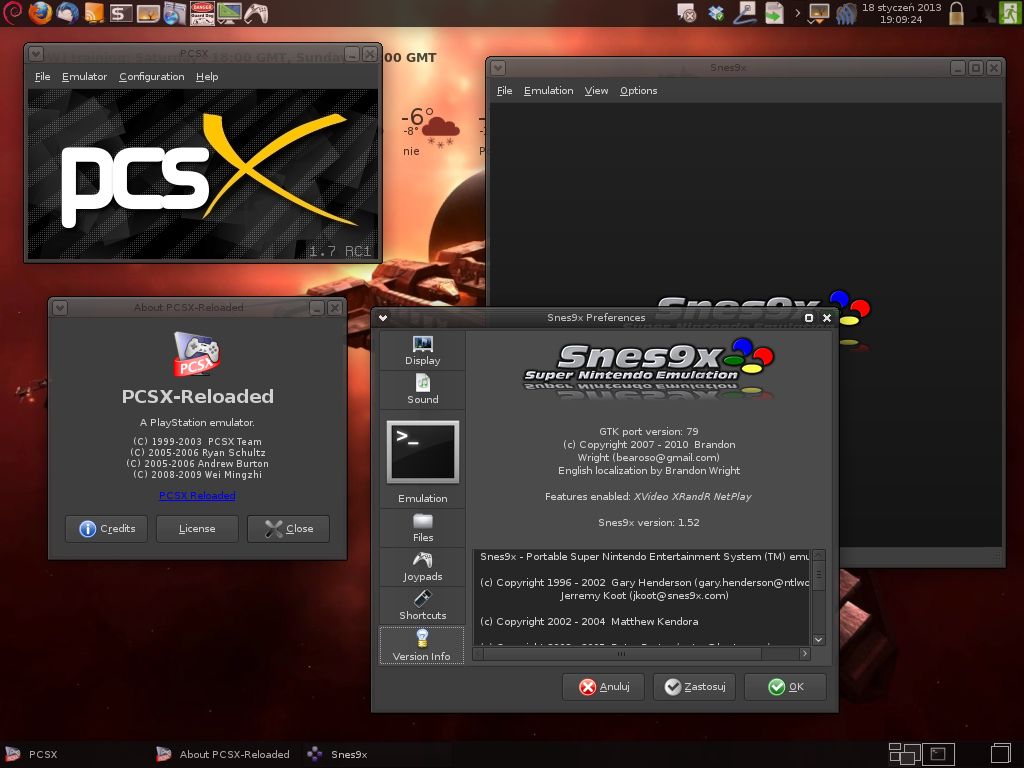Click the 'GTK port version: 79' text
The height and width of the screenshot is (768, 1024).
[x=648, y=432]
